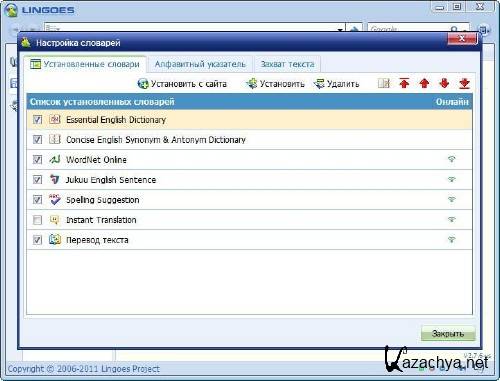This screenshot has height=381, width=500.
Task: Click online signal icon for Перевод текста
Action: tap(452, 239)
